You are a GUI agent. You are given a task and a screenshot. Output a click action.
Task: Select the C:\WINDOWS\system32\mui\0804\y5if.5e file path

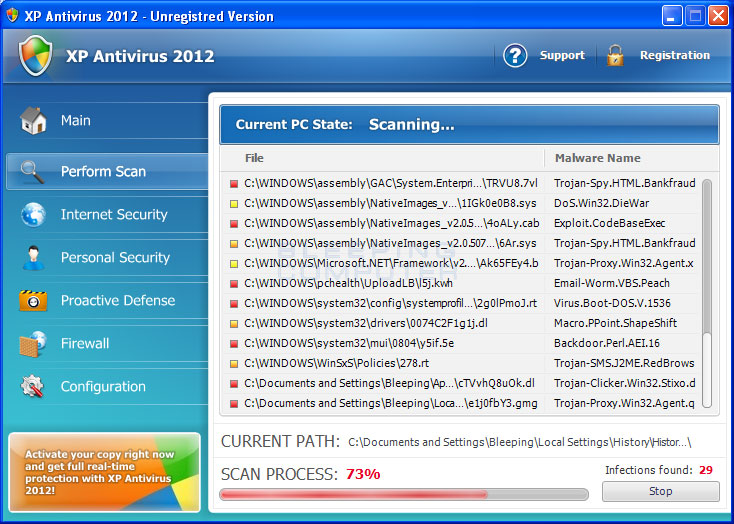349,343
